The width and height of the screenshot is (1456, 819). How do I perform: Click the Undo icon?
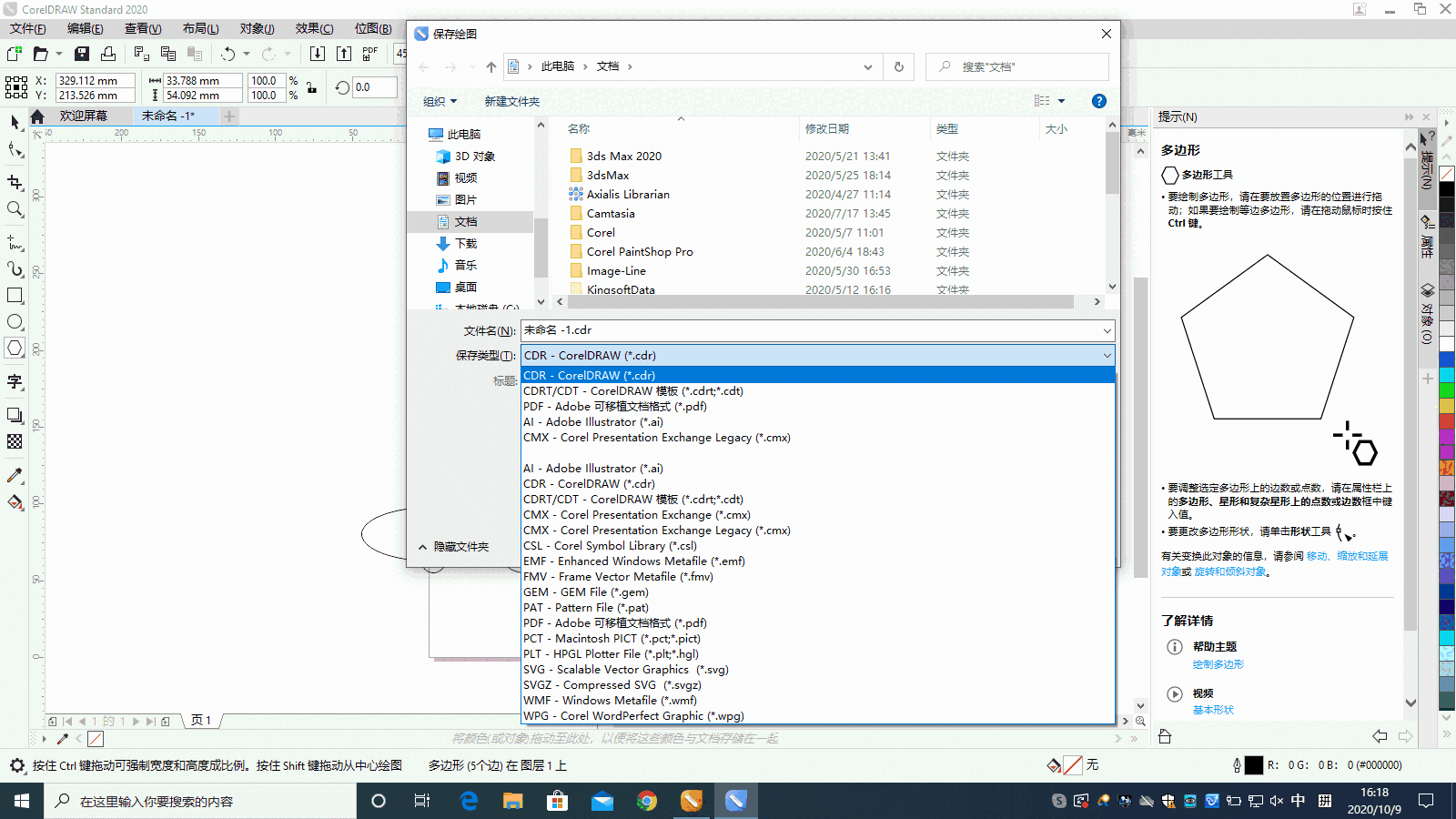pos(227,53)
